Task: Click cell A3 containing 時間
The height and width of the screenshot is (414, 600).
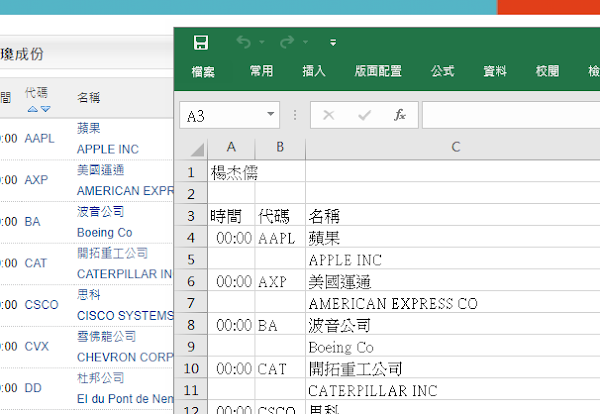Action: 232,216
